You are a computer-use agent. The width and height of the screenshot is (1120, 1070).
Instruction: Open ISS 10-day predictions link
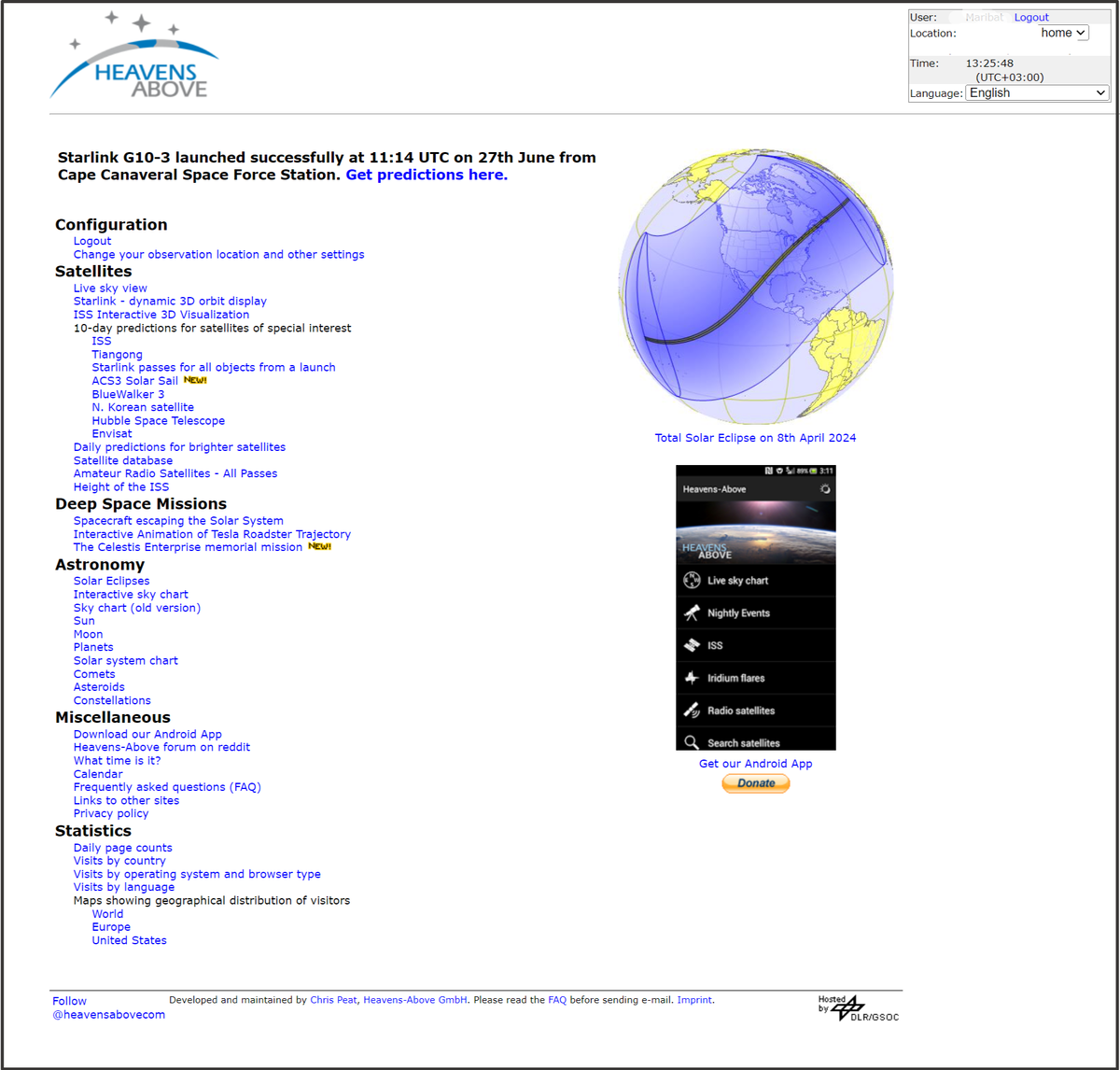click(102, 341)
